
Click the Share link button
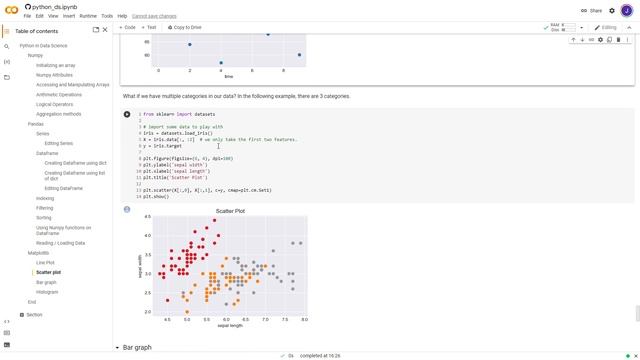click(591, 11)
